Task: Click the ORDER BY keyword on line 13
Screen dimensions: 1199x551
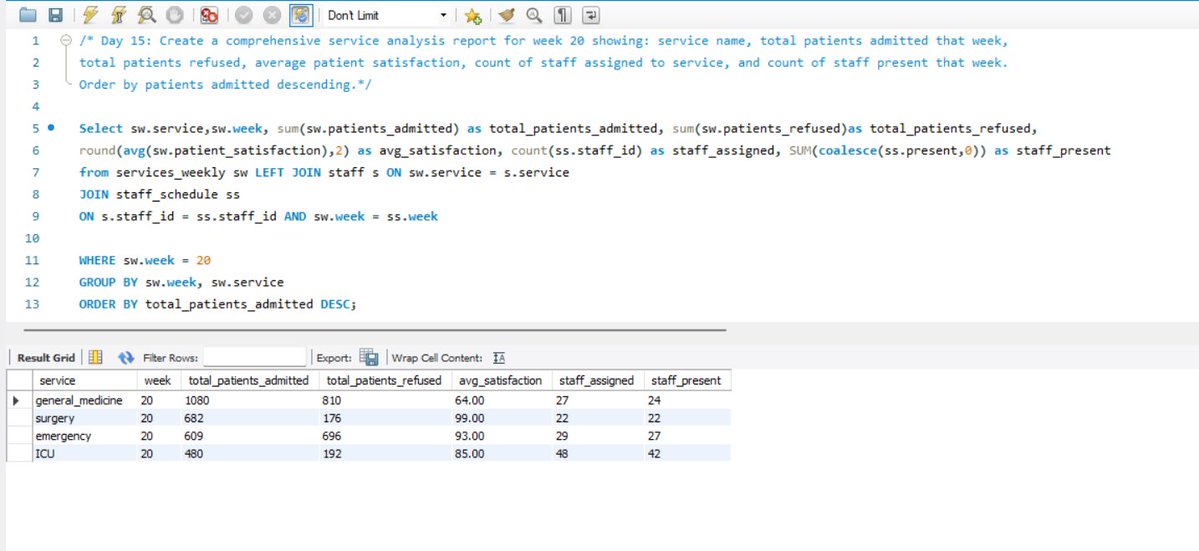Action: point(109,304)
